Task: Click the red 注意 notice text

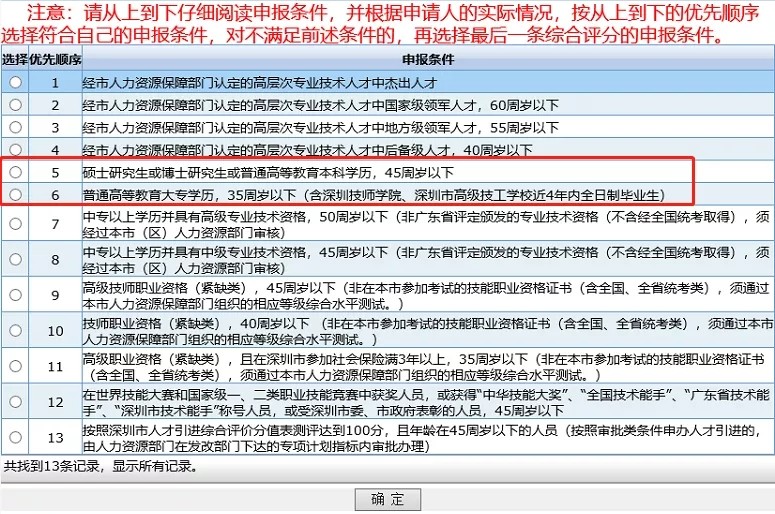Action: (x=381, y=24)
